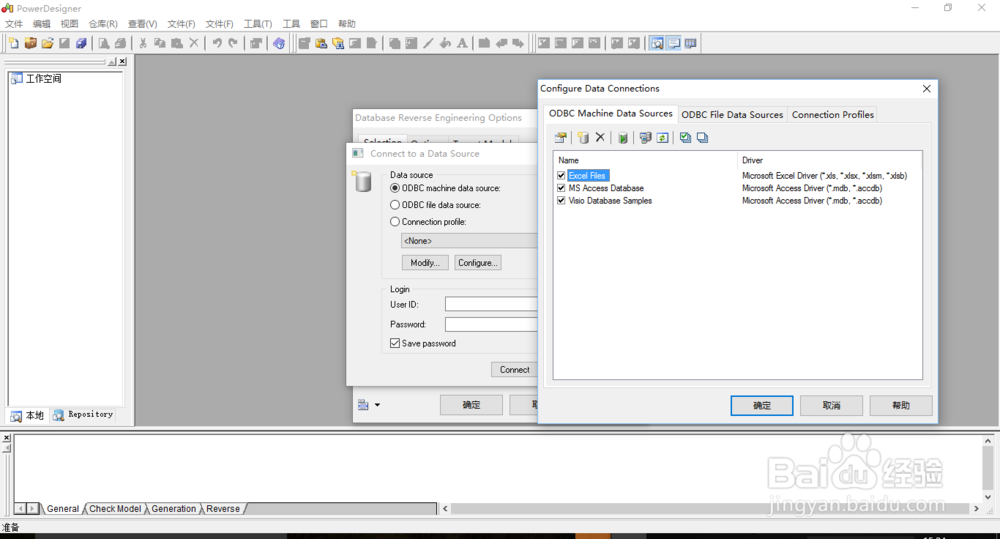Open the 视图 menu
The width and height of the screenshot is (1000, 539).
pyautogui.click(x=69, y=24)
